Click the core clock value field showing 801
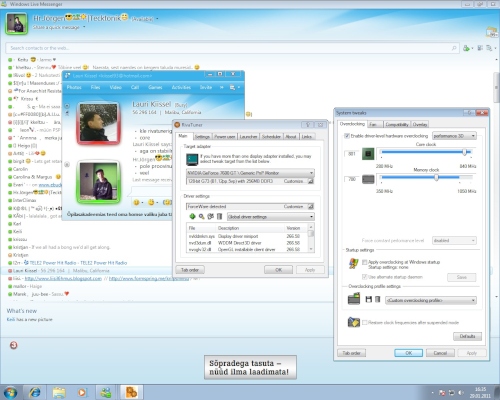Screen dimensions: 500x400 click(x=352, y=154)
